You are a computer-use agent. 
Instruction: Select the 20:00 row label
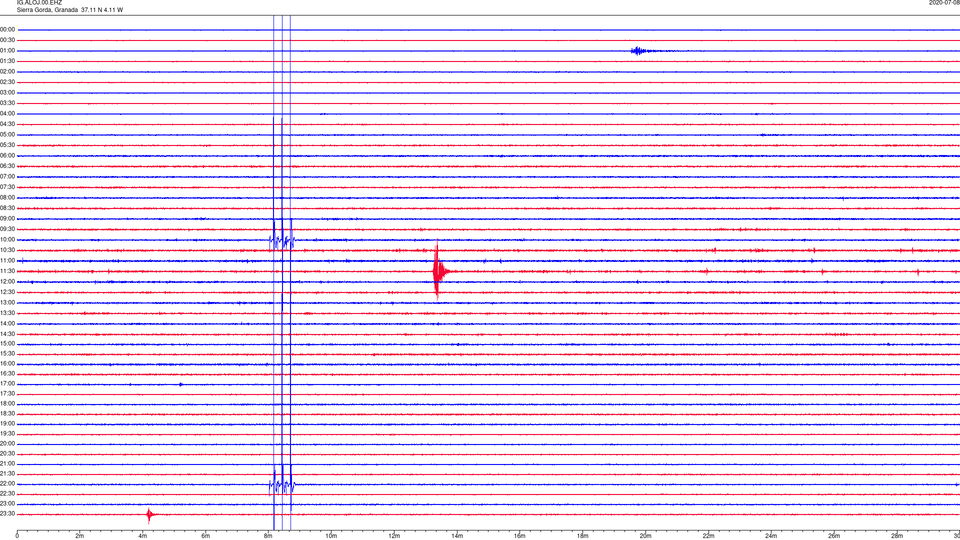pos(8,444)
